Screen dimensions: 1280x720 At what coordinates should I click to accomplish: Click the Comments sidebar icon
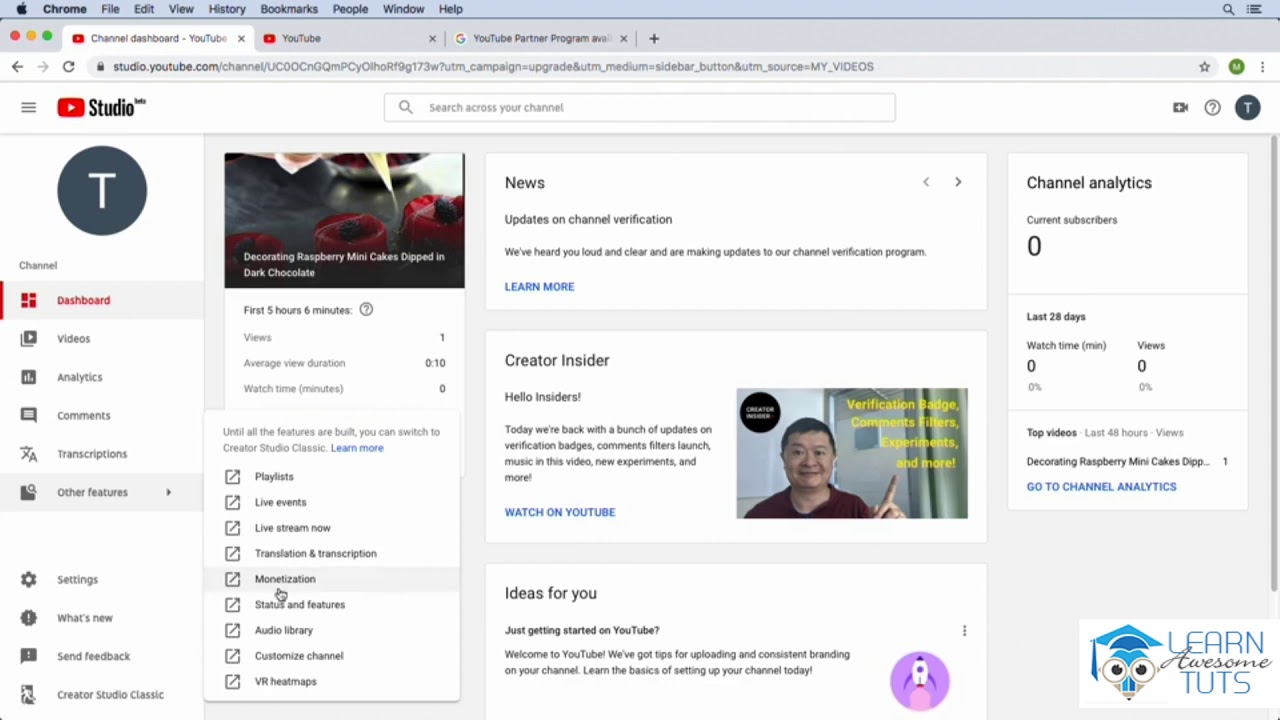click(28, 415)
